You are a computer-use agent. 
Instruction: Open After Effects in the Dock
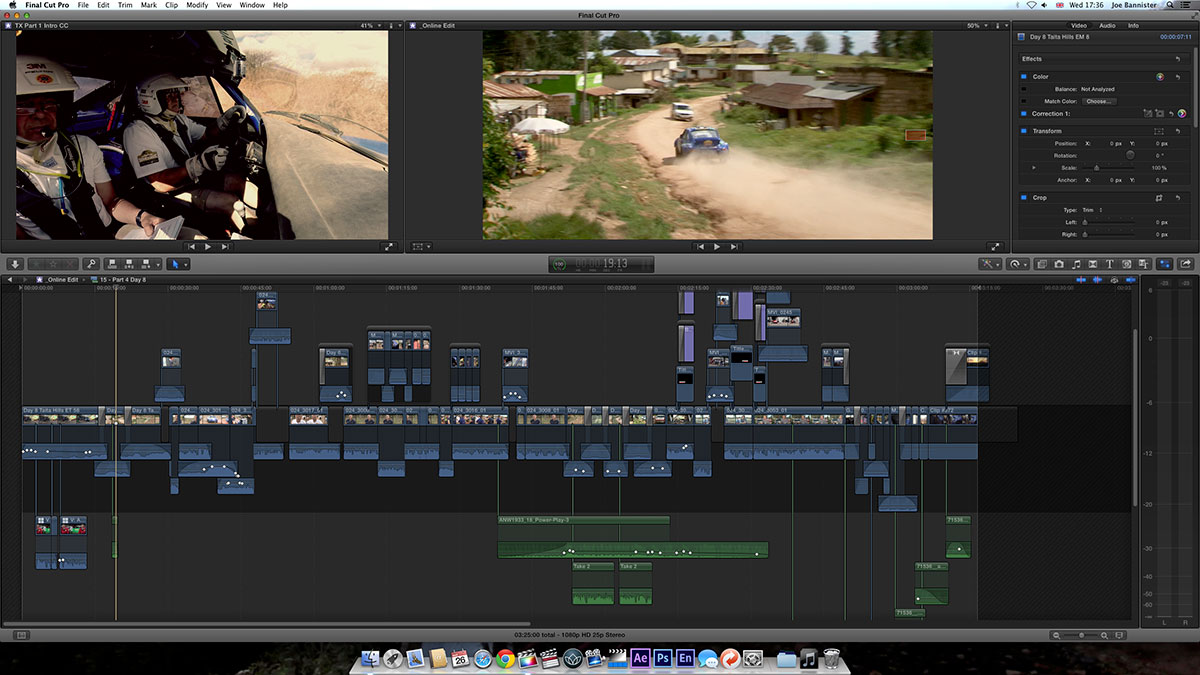[640, 658]
